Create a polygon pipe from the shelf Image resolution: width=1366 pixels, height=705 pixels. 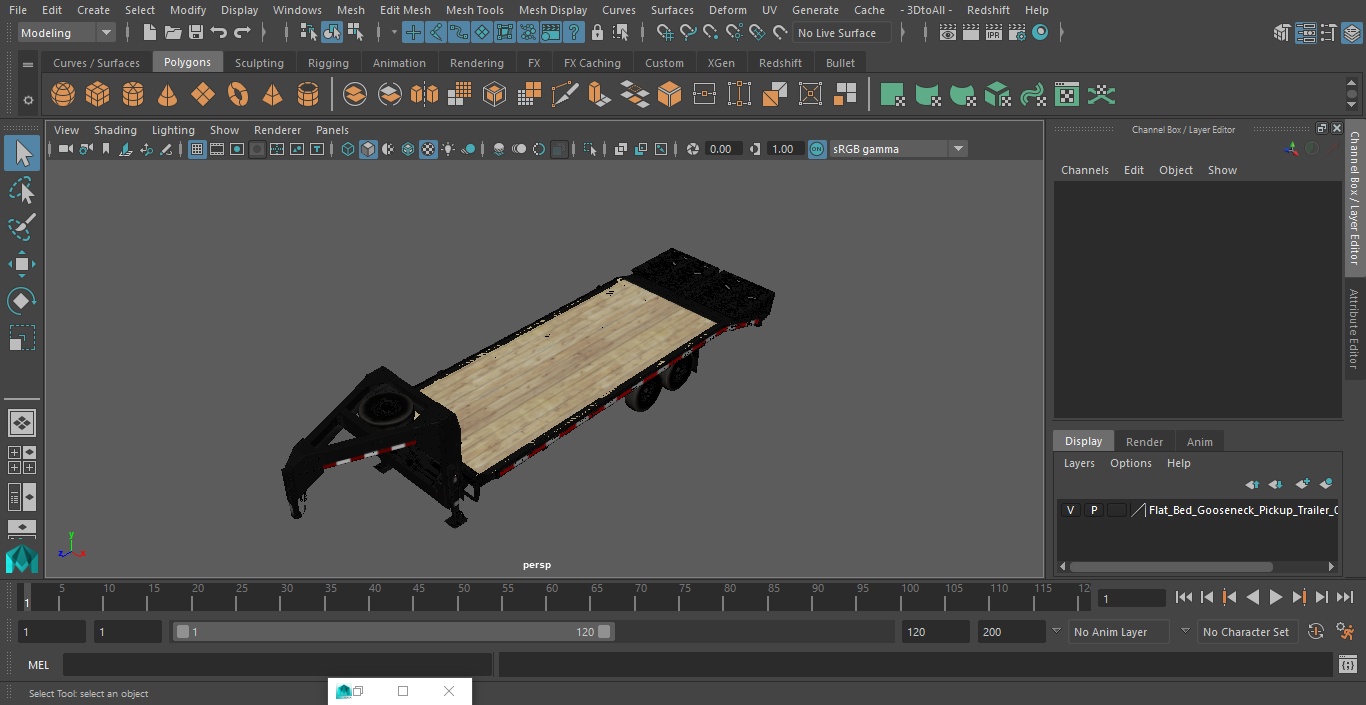[308, 95]
